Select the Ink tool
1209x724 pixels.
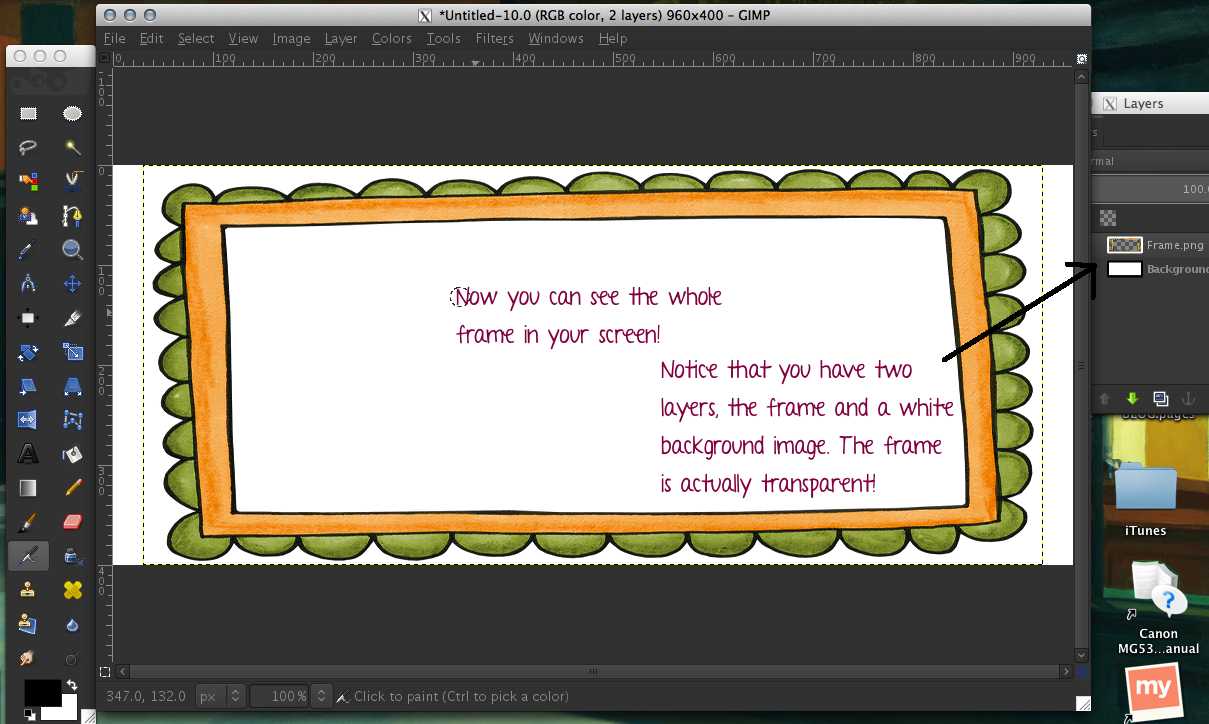coord(72,556)
